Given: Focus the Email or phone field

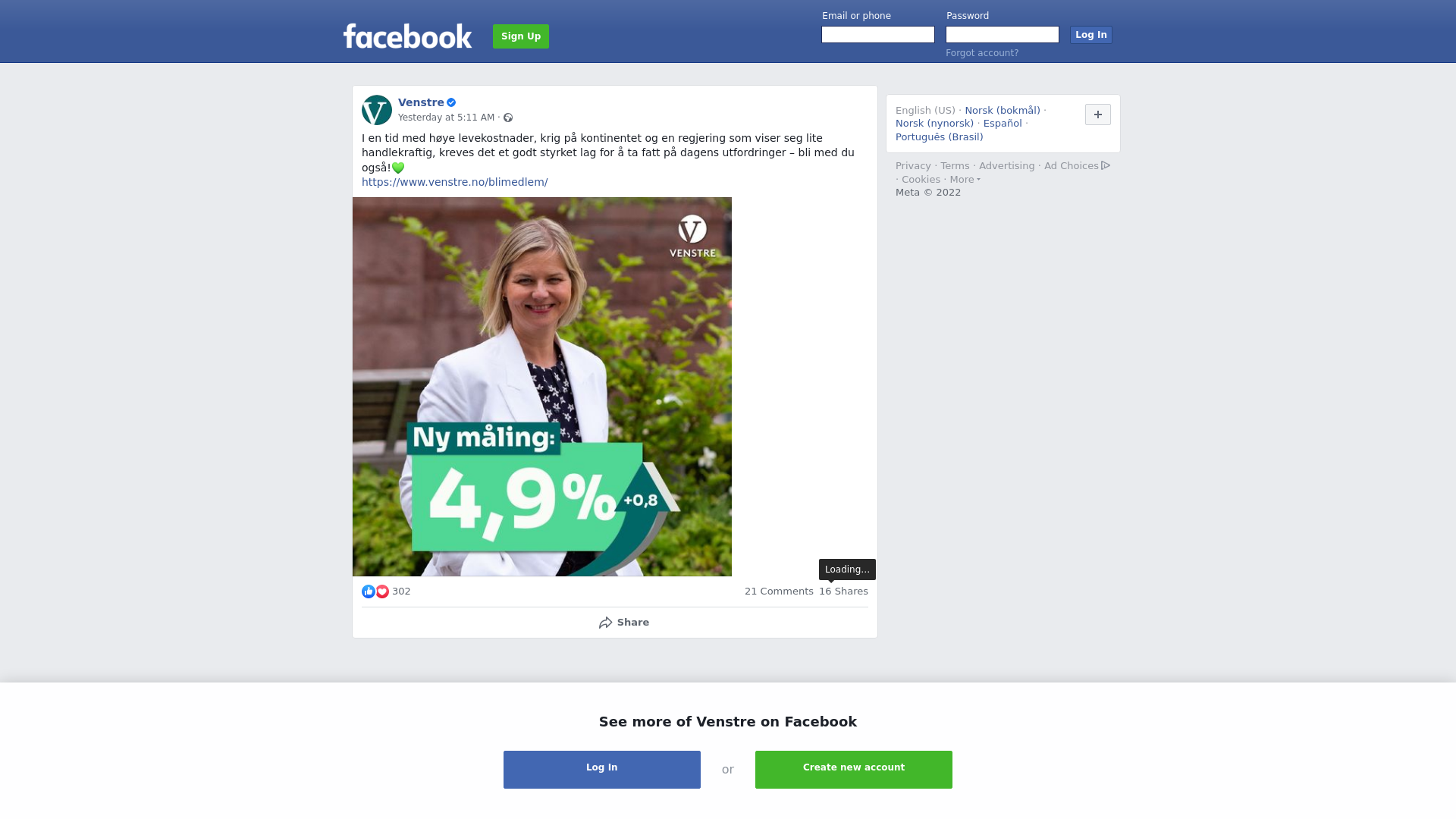Looking at the screenshot, I should tap(878, 35).
